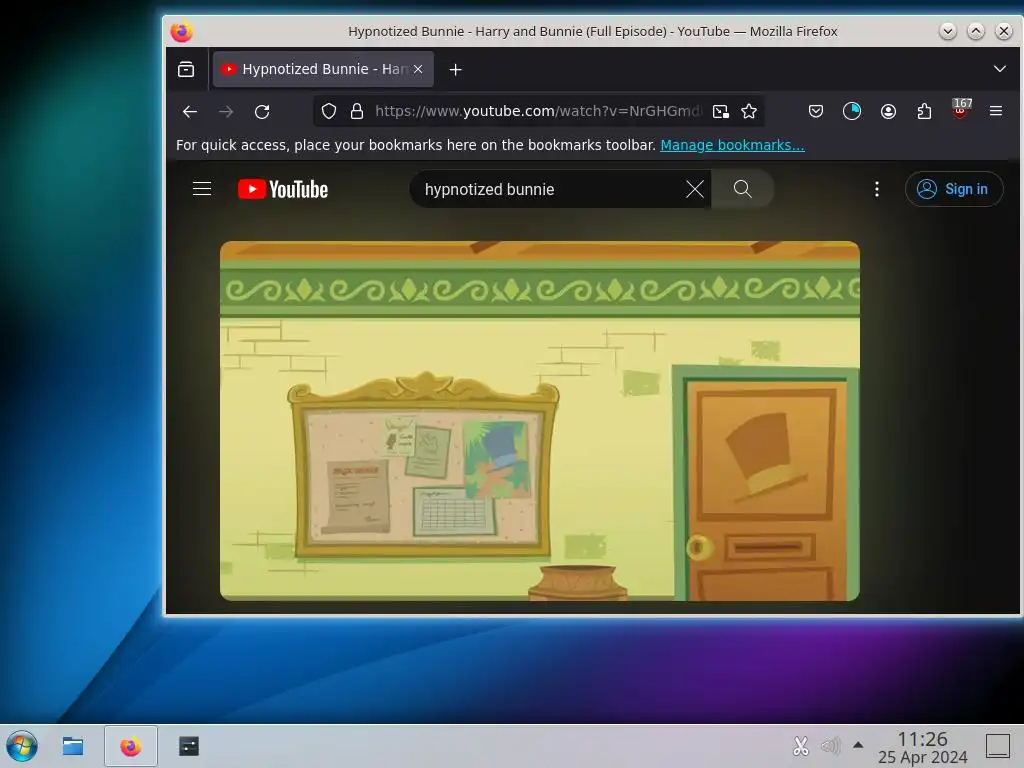This screenshot has width=1024, height=768.
Task: Expand the list all tabs chevron
Action: tap(999, 69)
